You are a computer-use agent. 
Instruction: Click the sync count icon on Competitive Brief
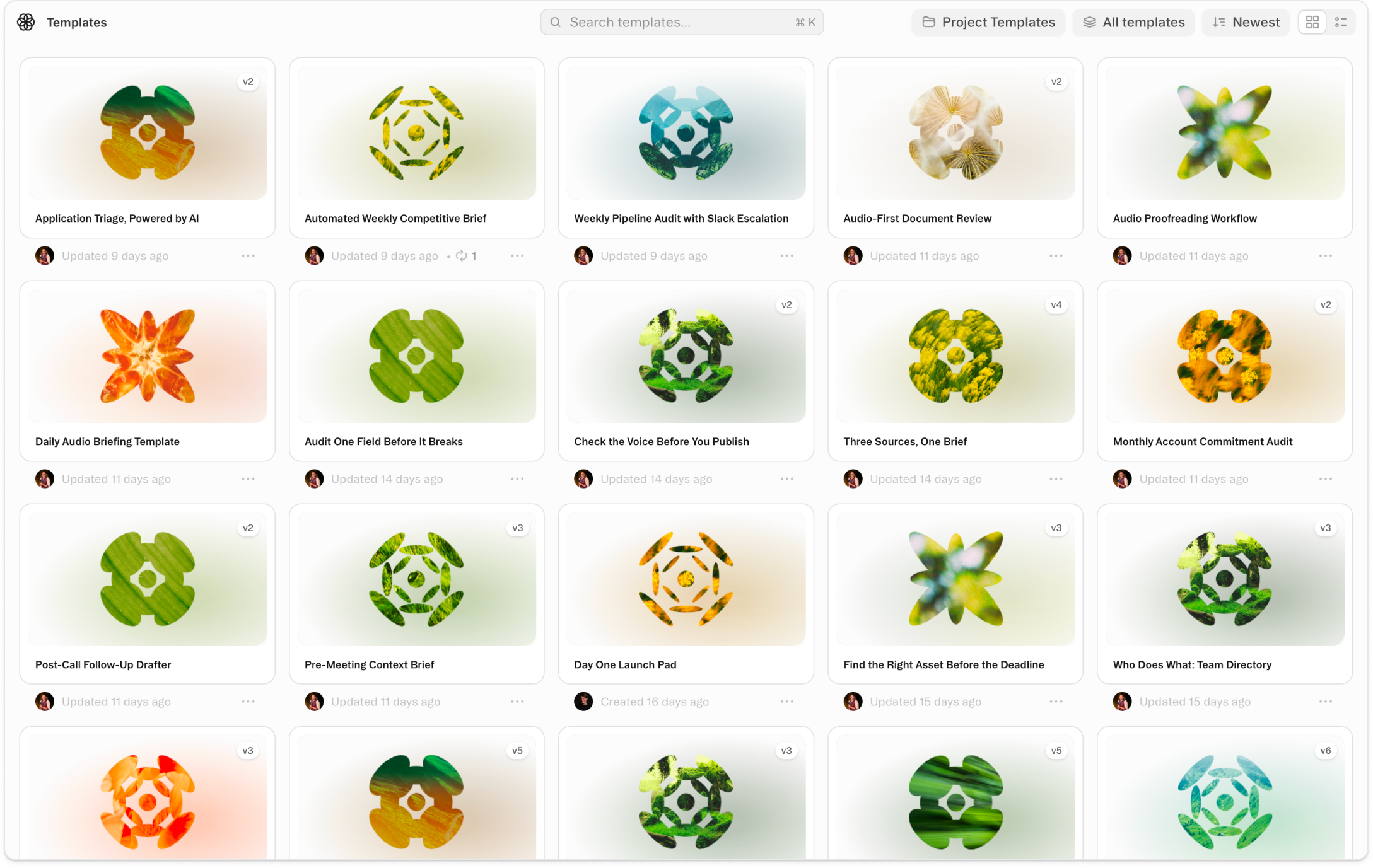click(x=462, y=256)
